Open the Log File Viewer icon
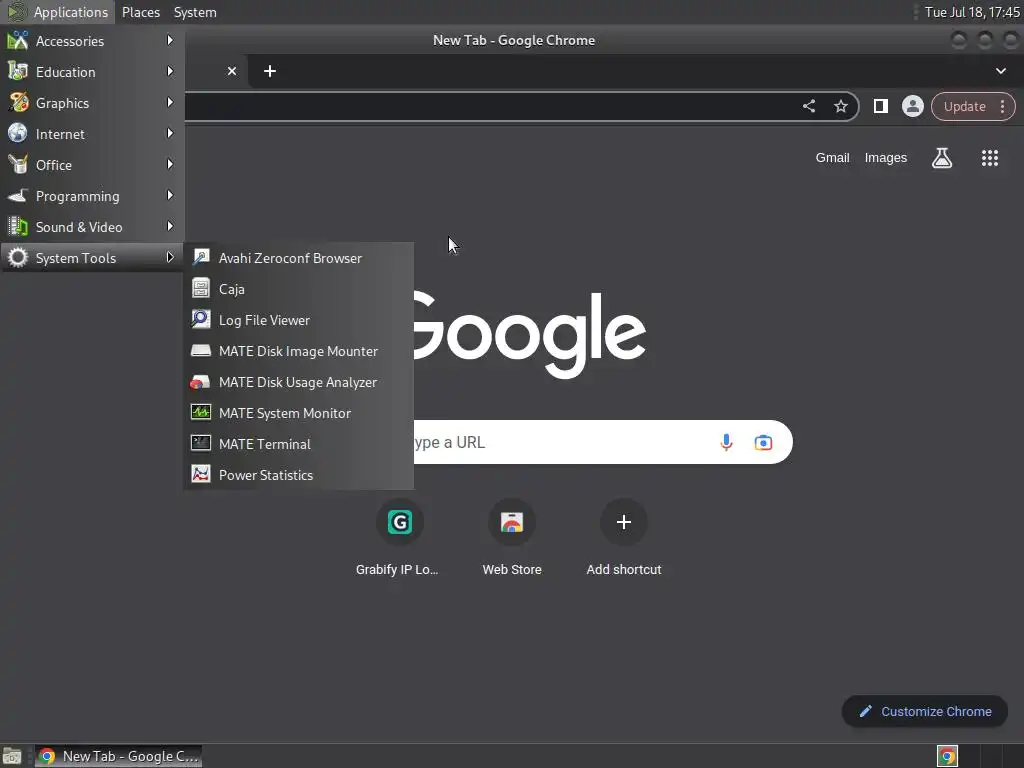Screen dimensions: 1024x768 (x=200, y=320)
